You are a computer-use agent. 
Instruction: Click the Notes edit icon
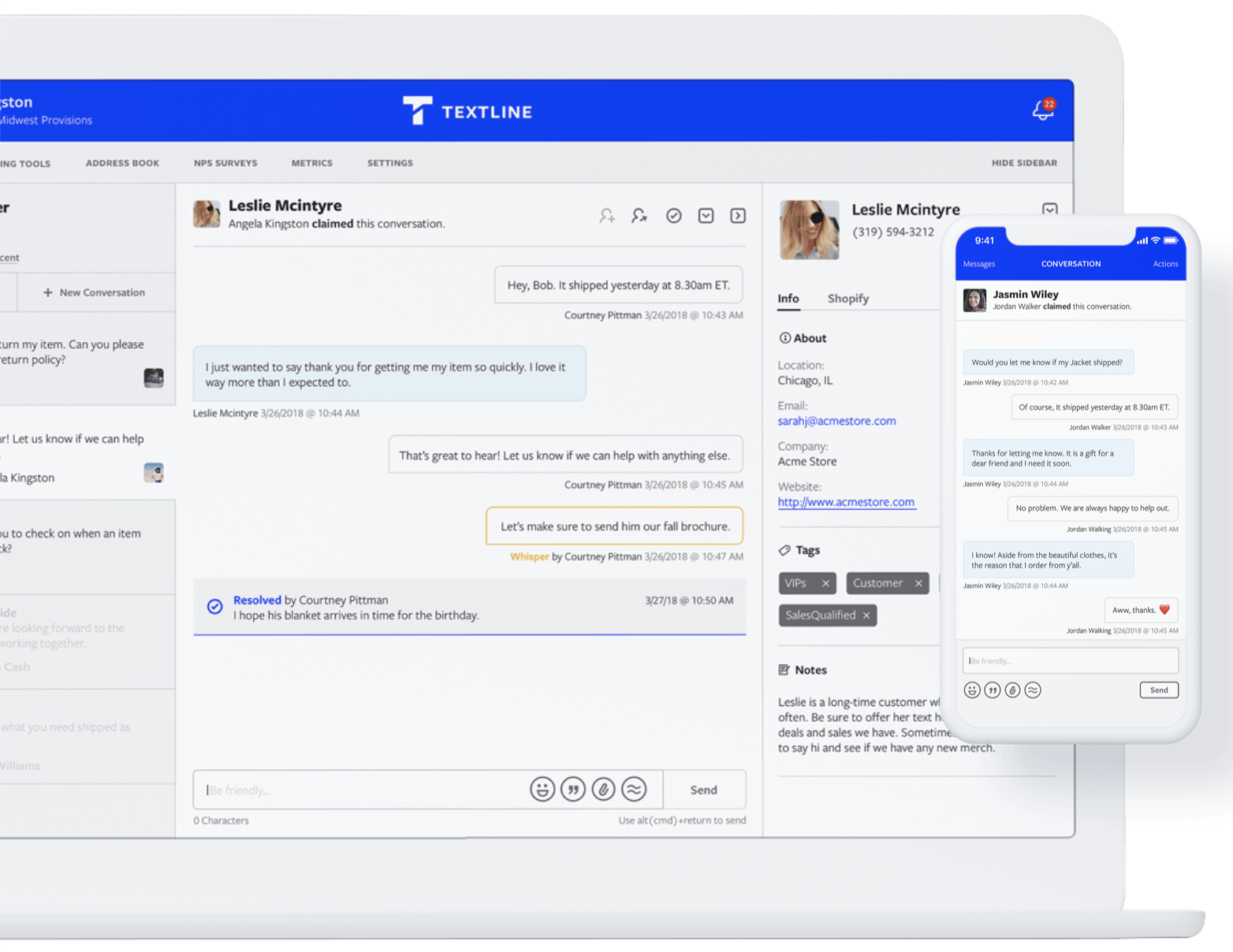tap(784, 670)
